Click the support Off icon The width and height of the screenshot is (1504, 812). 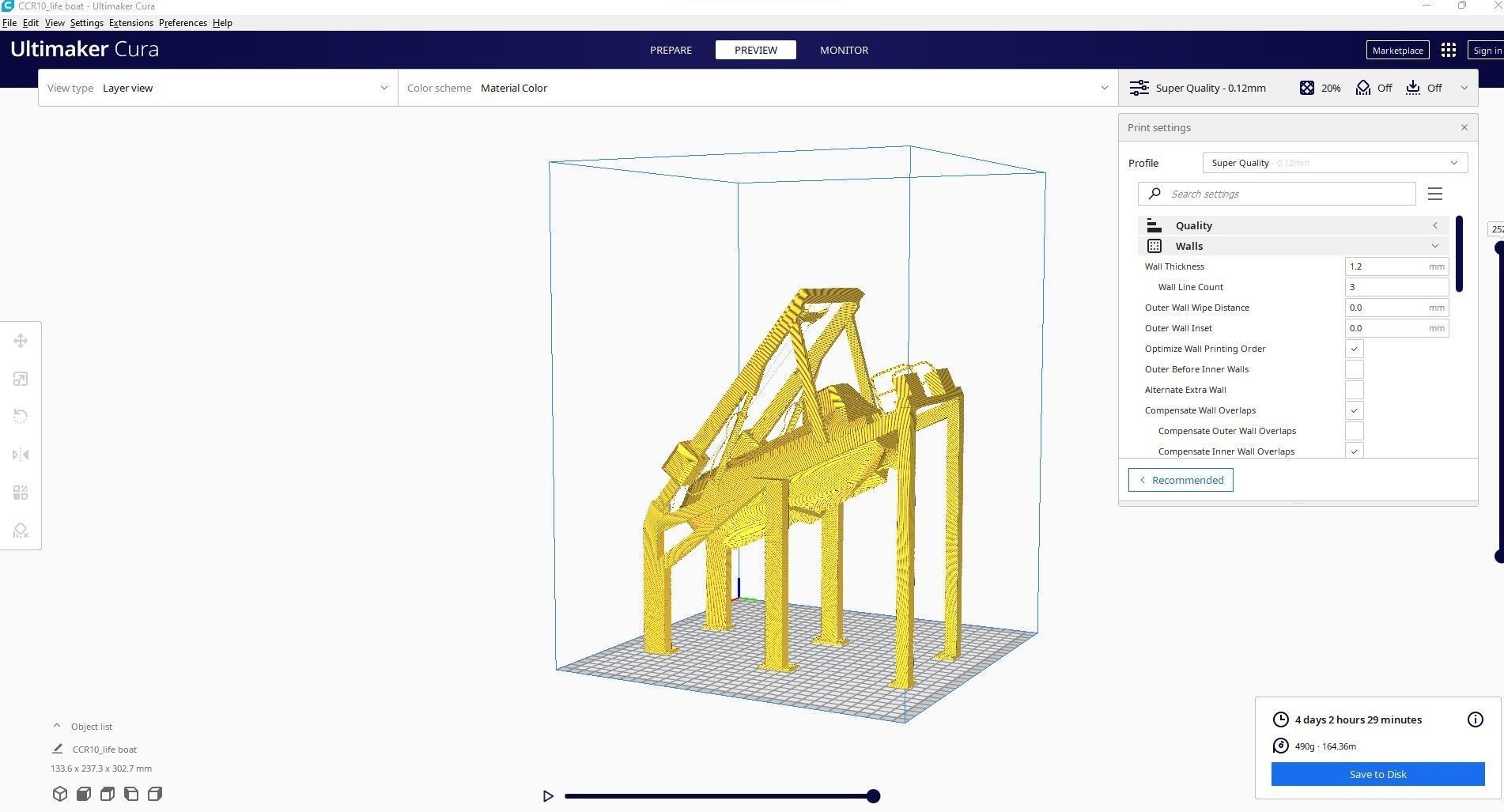[x=1363, y=88]
